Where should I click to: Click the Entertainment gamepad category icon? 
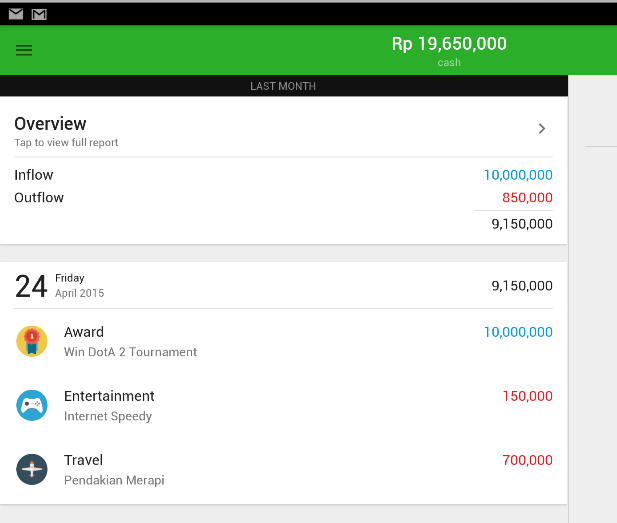(32, 405)
